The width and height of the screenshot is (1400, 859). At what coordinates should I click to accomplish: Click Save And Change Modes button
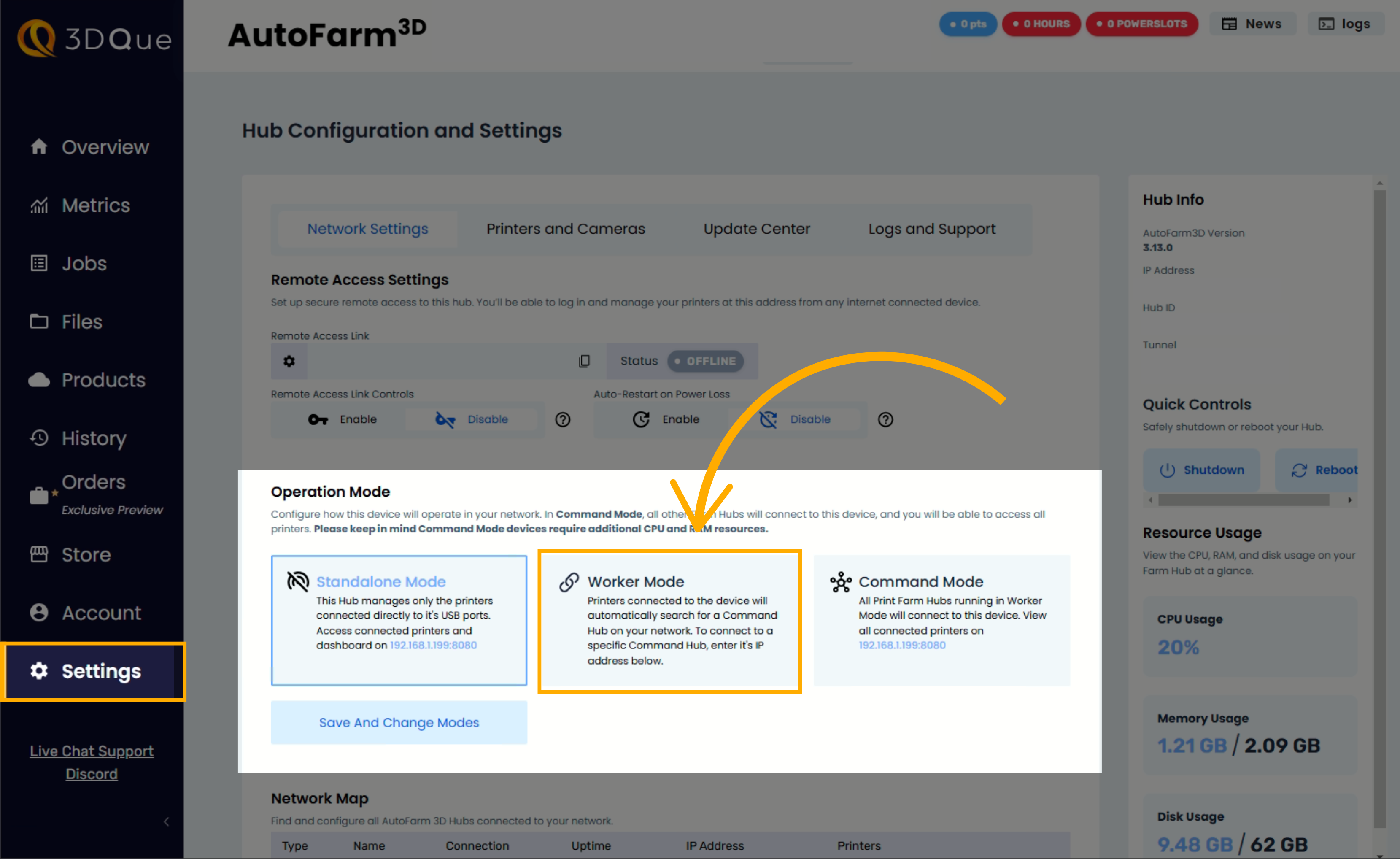pyautogui.click(x=398, y=721)
